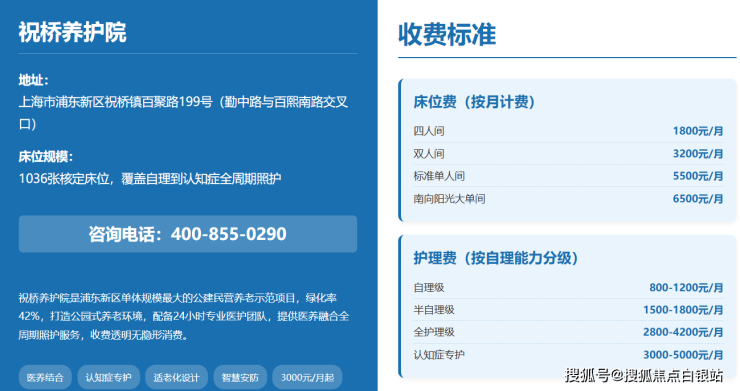This screenshot has width=740, height=391.
Task: Click the intro paragraph starting 祝桥养护院是浦东新区
Action: point(184,316)
